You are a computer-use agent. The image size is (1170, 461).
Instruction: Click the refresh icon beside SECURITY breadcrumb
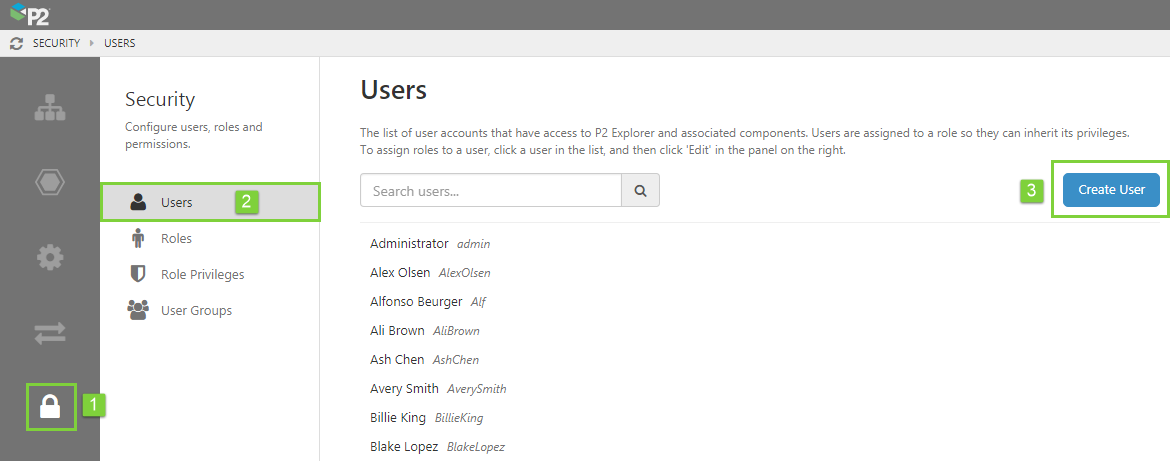(16, 44)
